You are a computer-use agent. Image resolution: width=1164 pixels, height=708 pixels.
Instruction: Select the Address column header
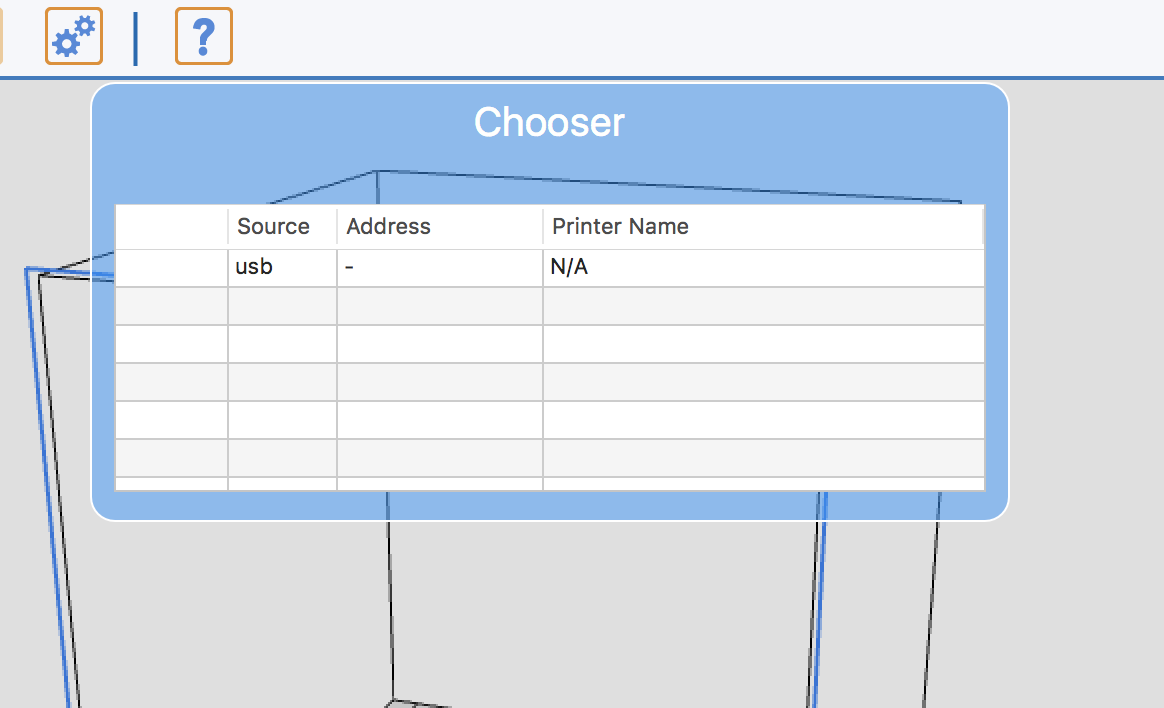(439, 226)
